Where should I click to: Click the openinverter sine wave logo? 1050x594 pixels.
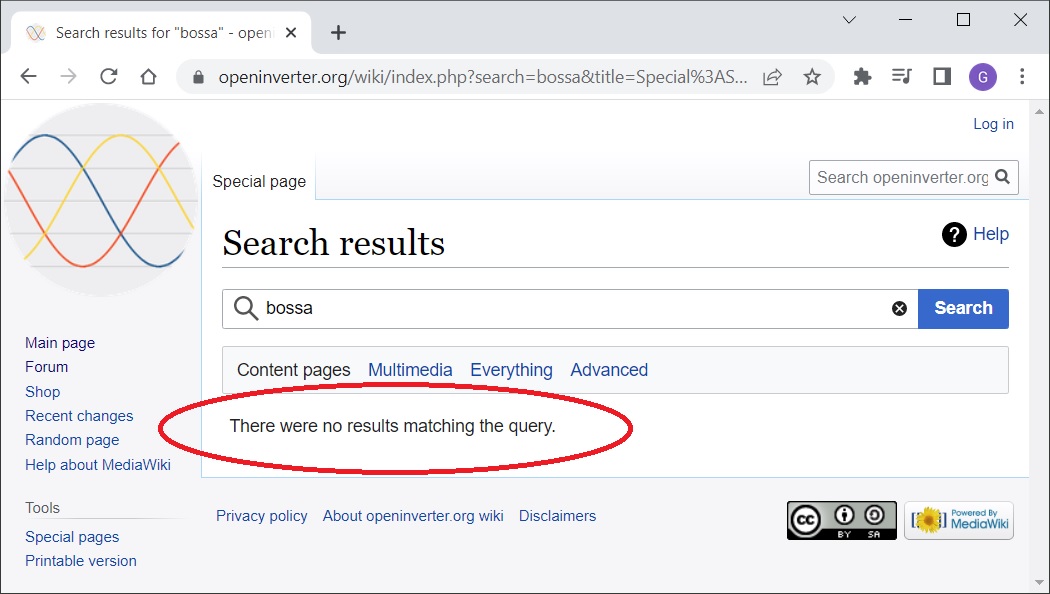coord(100,200)
